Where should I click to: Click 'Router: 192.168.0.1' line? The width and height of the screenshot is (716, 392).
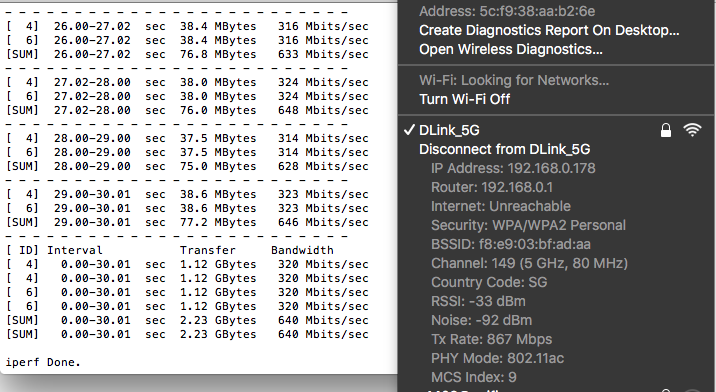492,187
